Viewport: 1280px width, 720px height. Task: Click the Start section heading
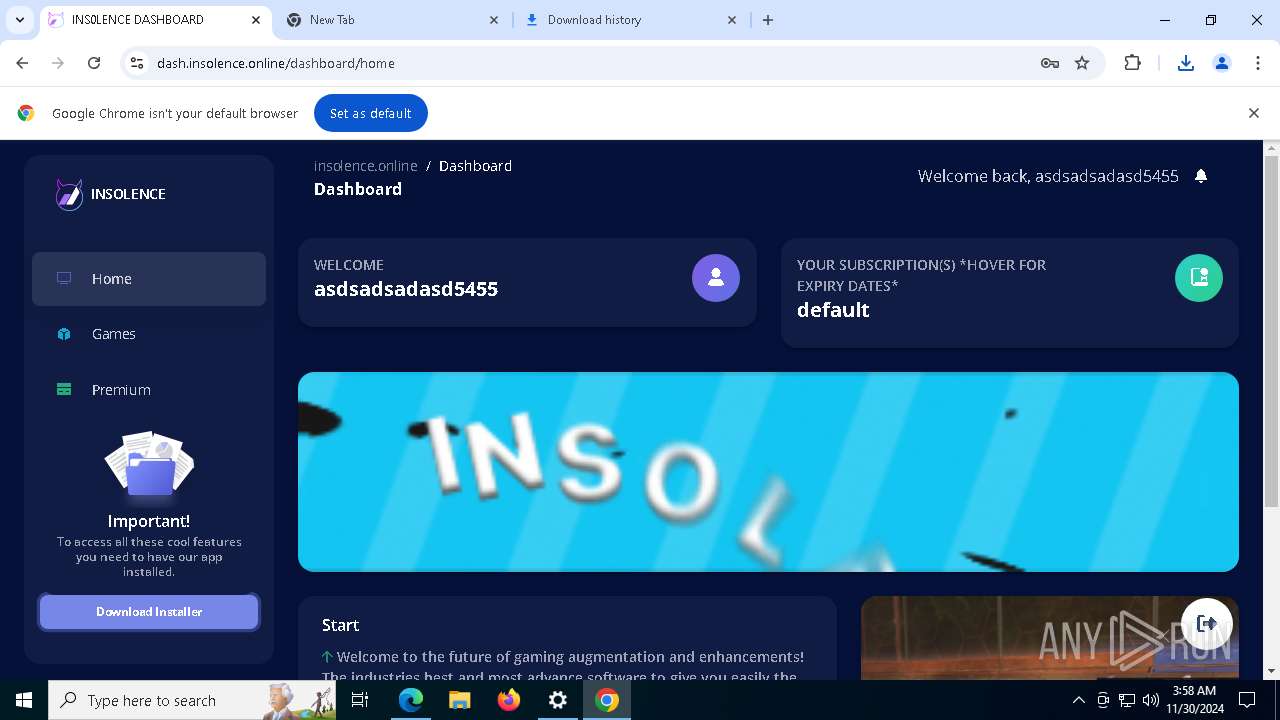340,625
